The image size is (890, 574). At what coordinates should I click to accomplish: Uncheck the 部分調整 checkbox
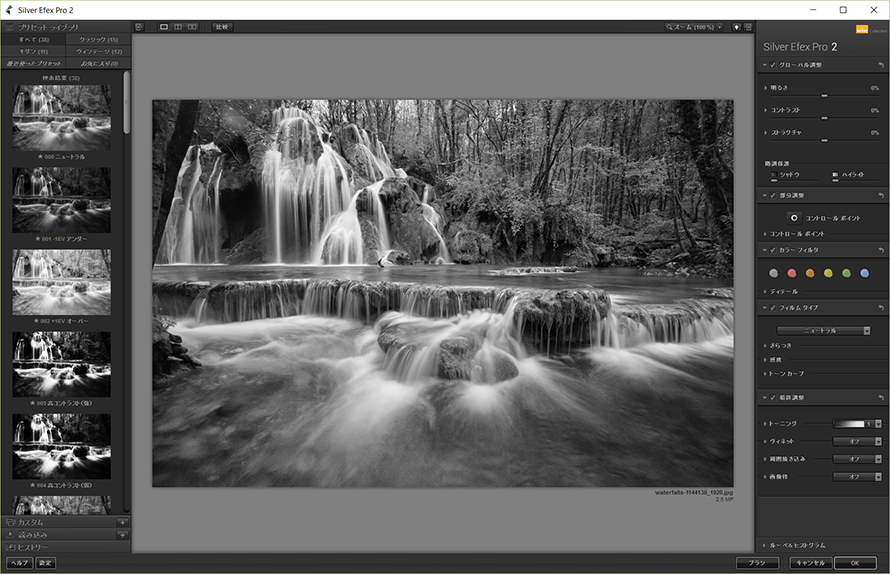[x=773, y=195]
